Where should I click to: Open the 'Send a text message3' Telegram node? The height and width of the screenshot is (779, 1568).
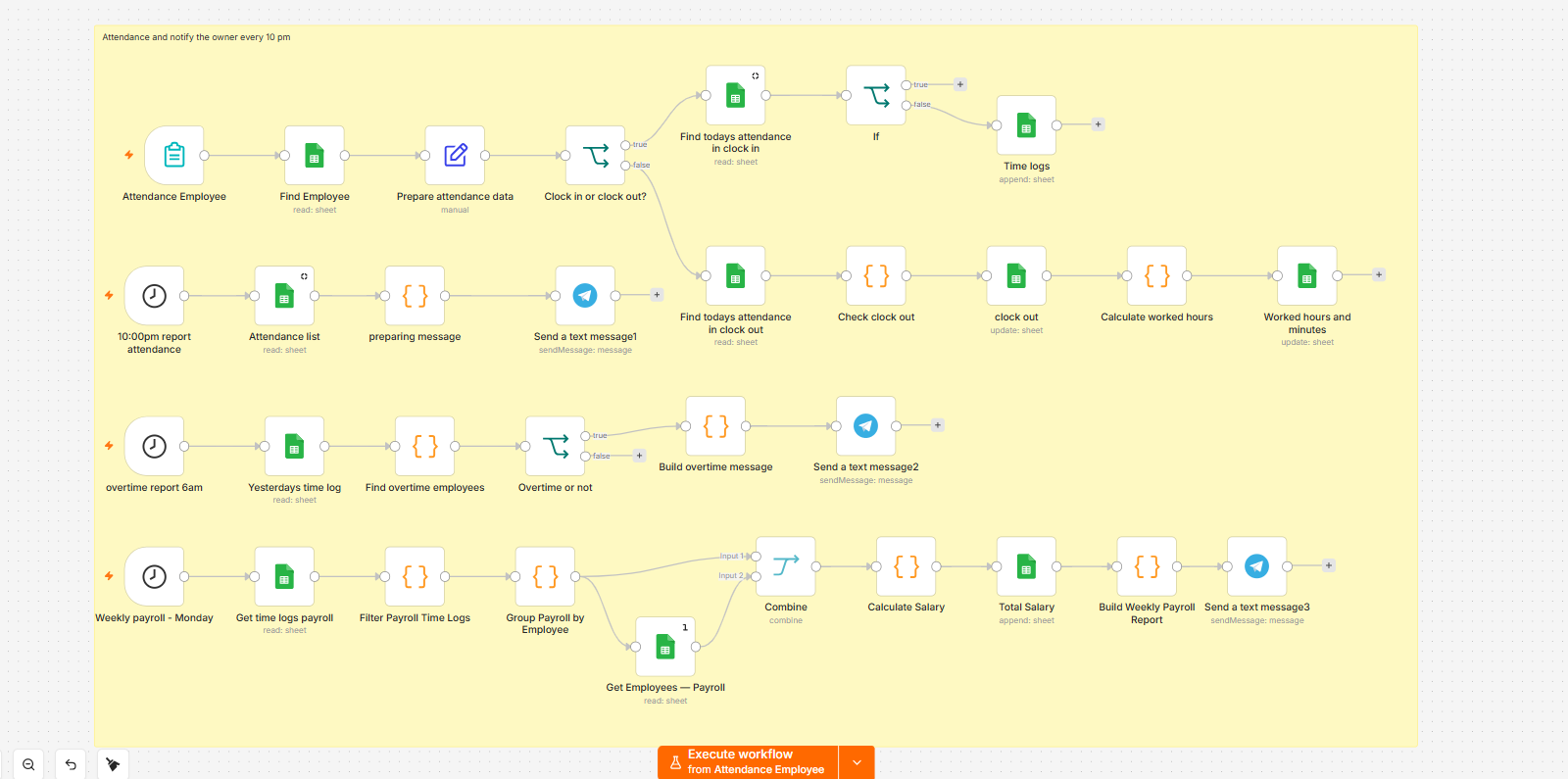coord(1257,565)
